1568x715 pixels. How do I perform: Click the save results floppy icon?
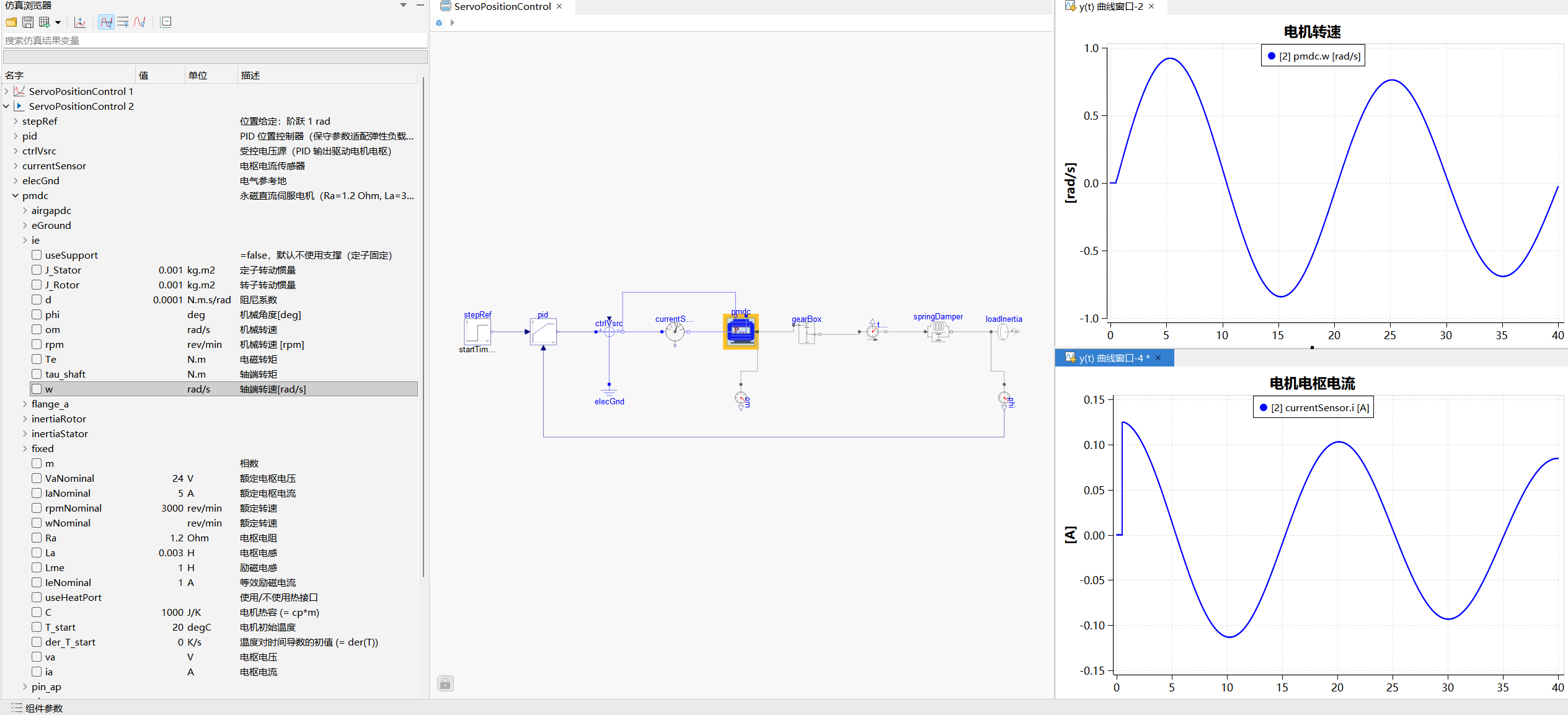(28, 22)
